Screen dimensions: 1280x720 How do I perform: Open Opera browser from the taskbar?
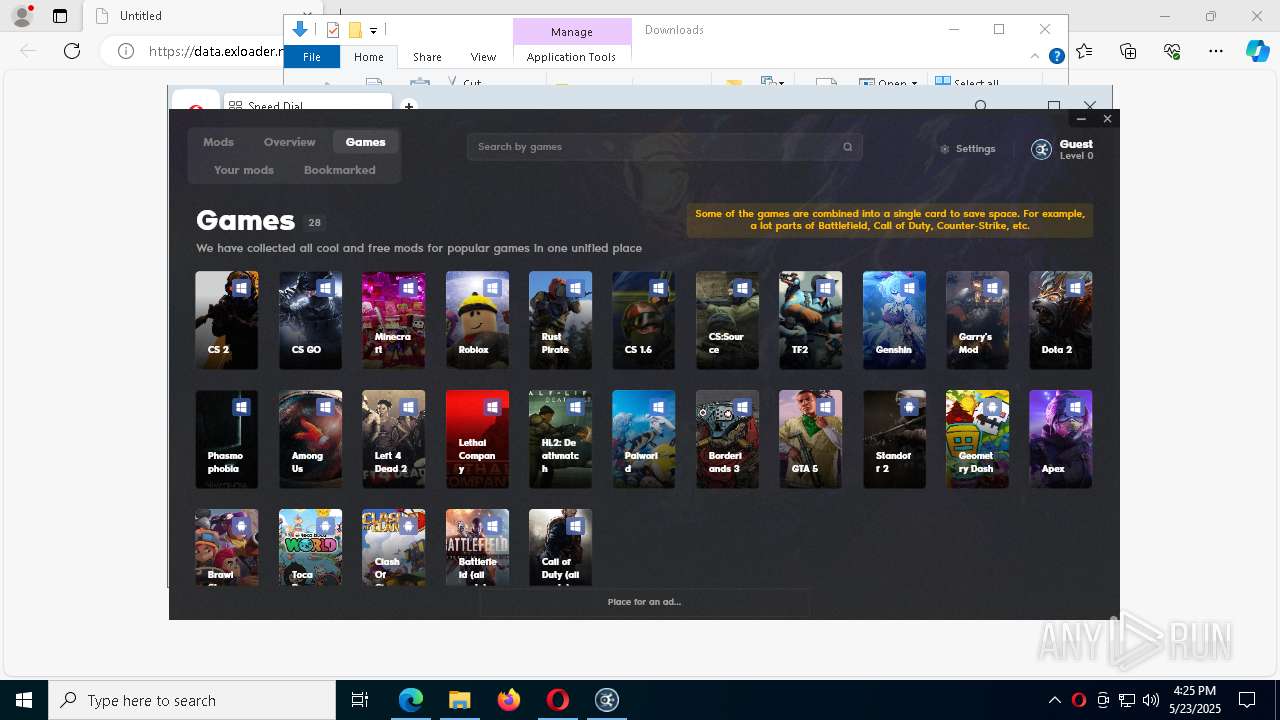558,700
